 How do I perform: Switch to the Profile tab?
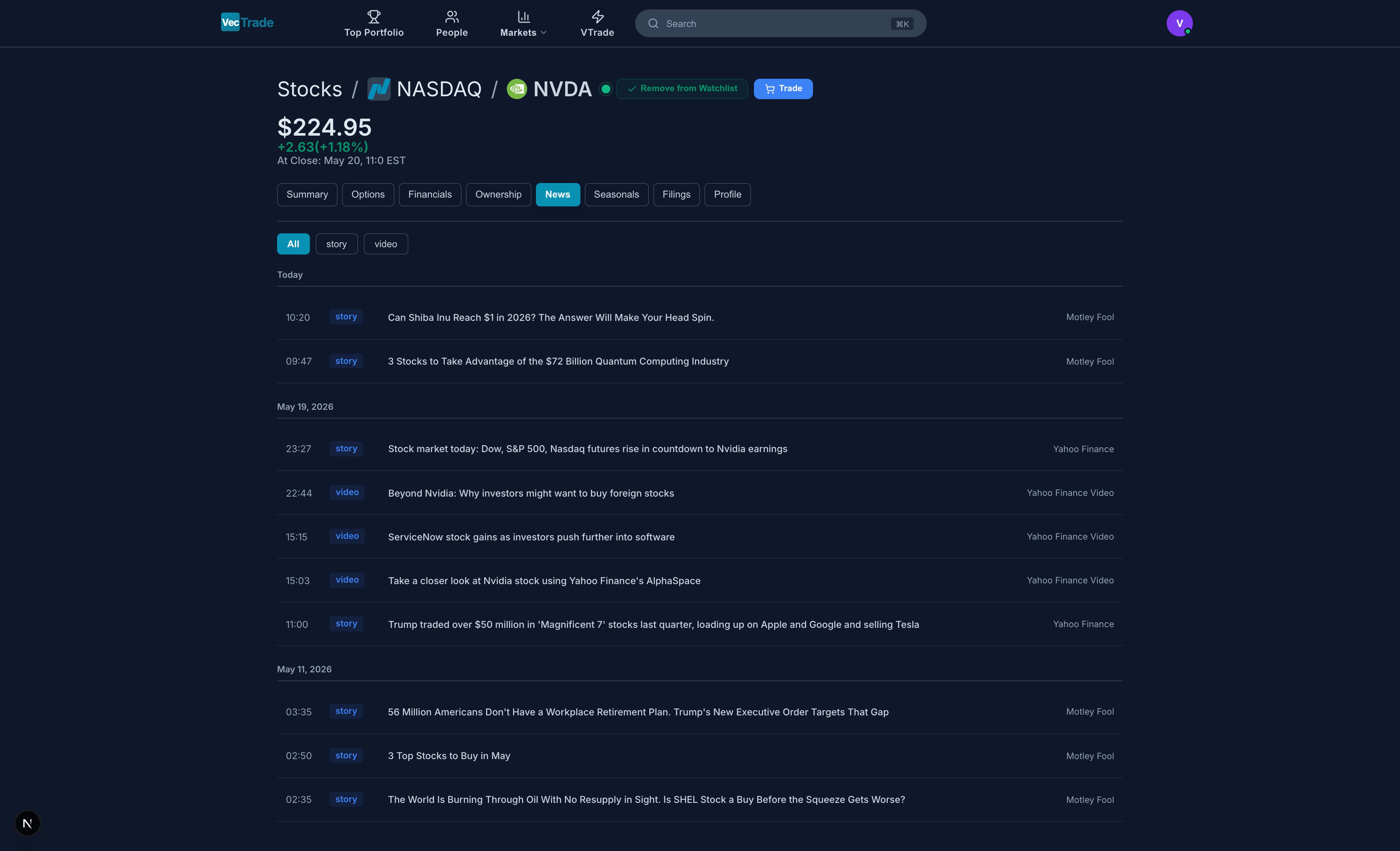point(727,195)
